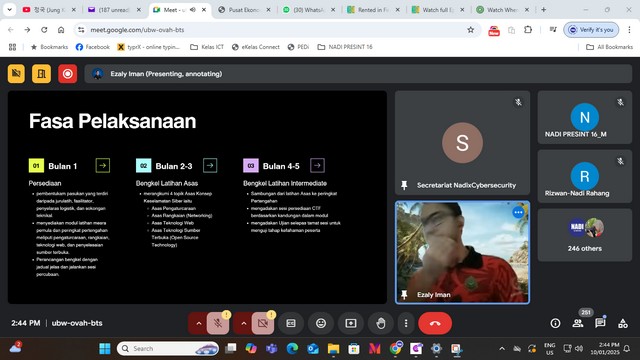640x360 pixels.
Task: Show the people list with 251 badge
Action: [x=578, y=323]
